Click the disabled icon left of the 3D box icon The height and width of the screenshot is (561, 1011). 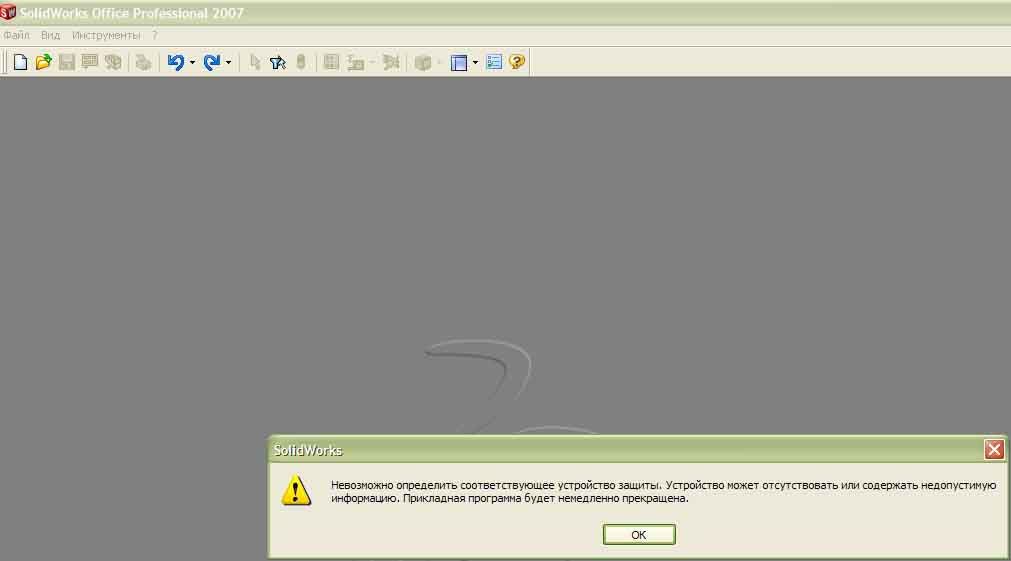click(x=391, y=62)
